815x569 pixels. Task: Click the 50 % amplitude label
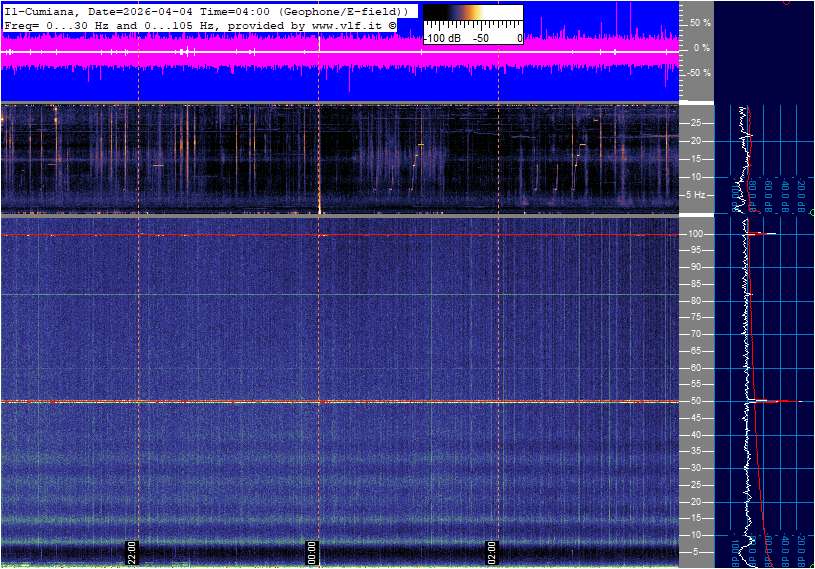(x=700, y=23)
